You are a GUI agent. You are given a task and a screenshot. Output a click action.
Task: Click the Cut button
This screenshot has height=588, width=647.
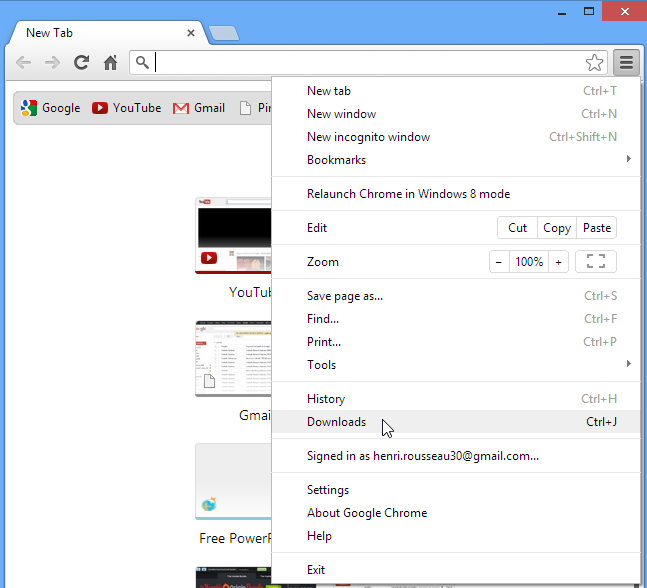[x=517, y=228]
